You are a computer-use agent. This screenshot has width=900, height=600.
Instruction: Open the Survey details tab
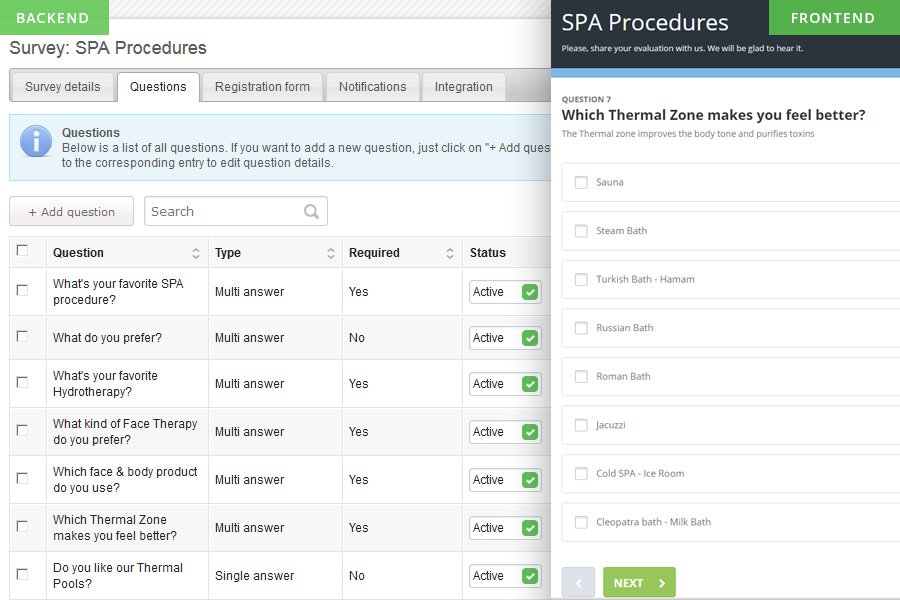click(x=63, y=87)
